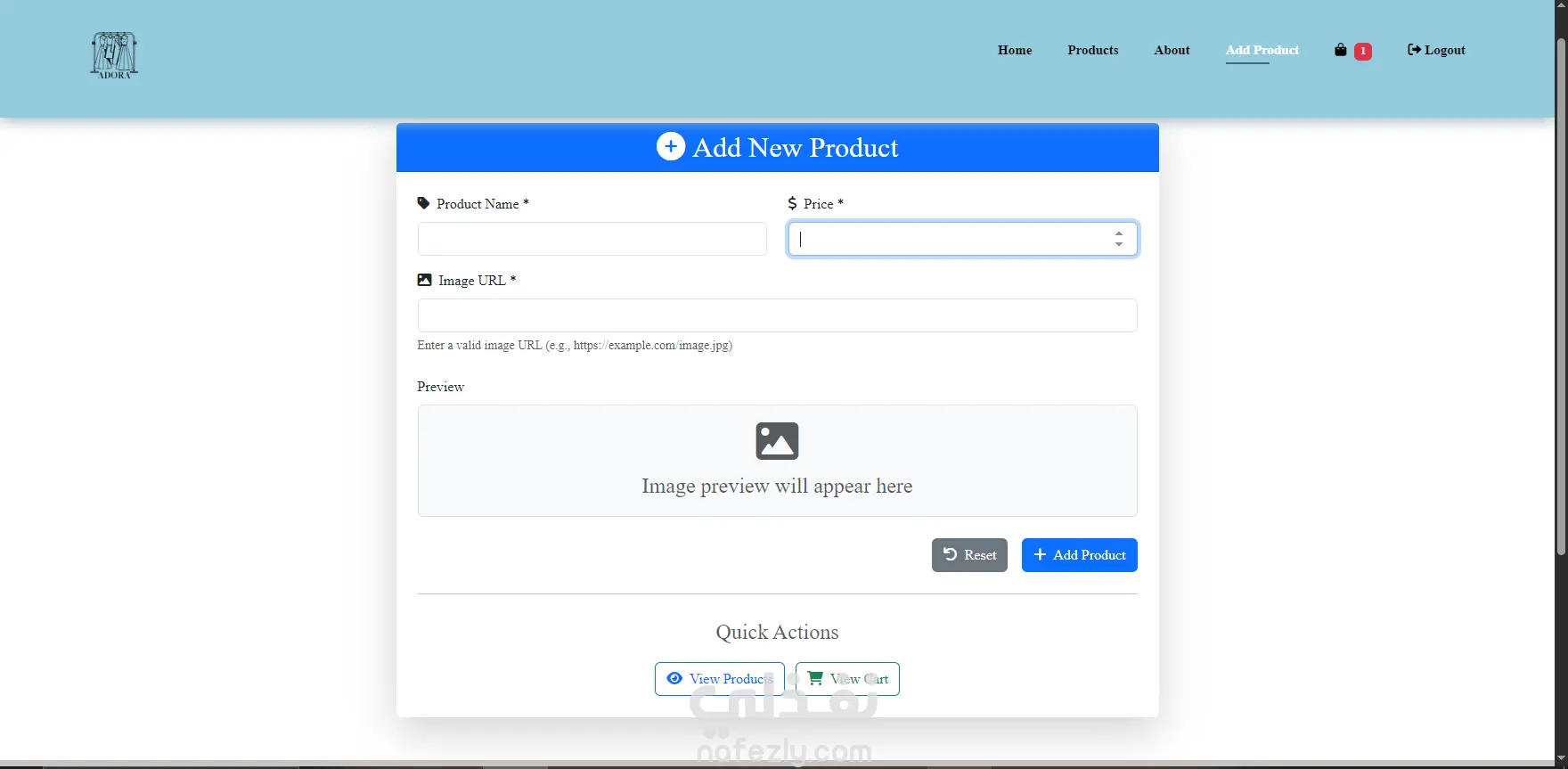
Task: Click the image preview placeholder area
Action: 777,461
